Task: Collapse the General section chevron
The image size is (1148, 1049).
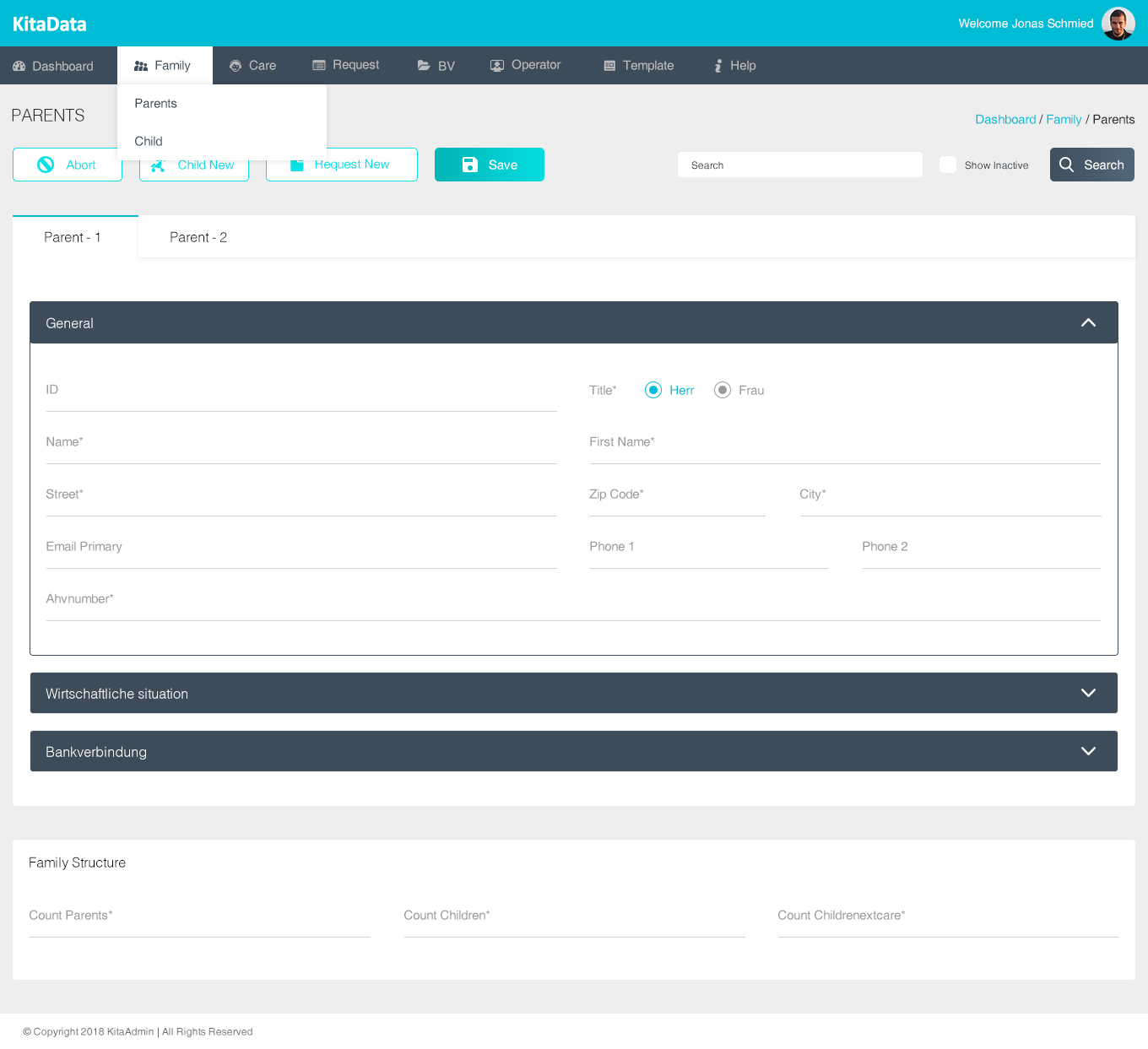Action: tap(1088, 322)
